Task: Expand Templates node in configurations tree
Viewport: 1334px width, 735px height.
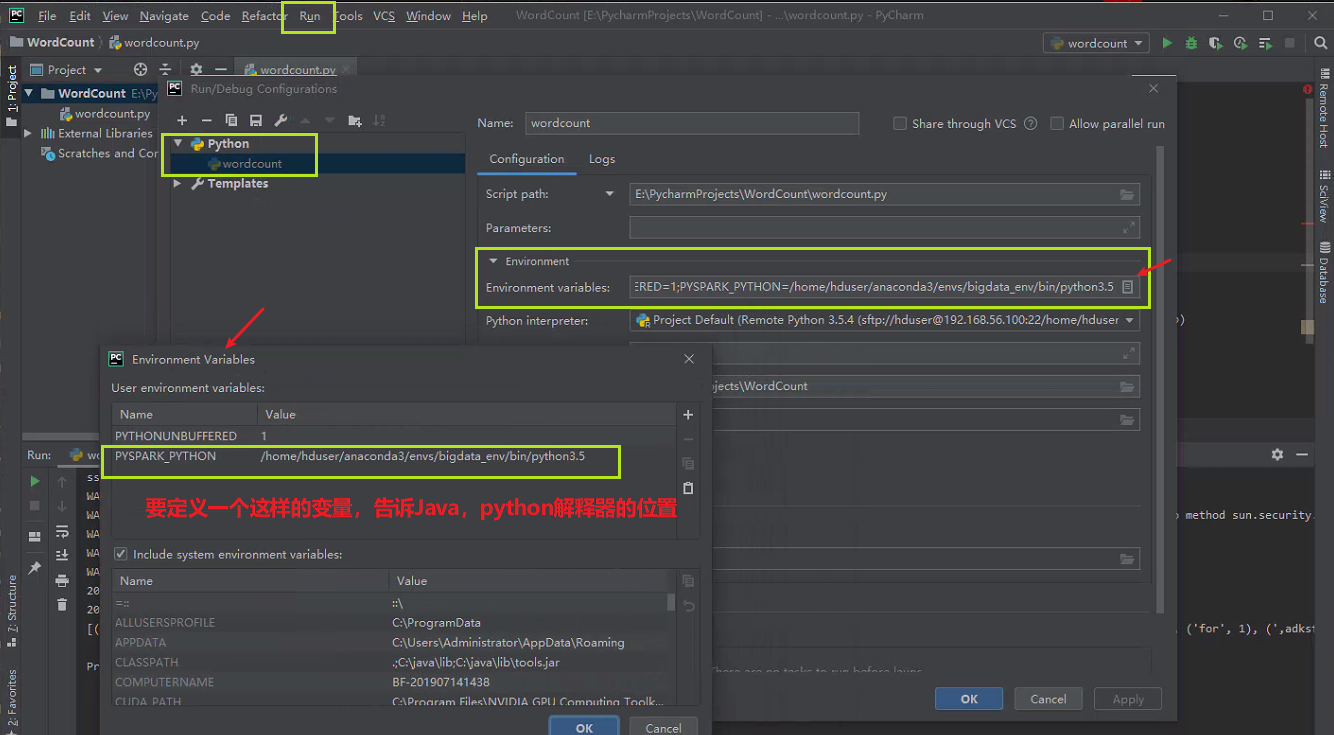Action: [x=178, y=184]
